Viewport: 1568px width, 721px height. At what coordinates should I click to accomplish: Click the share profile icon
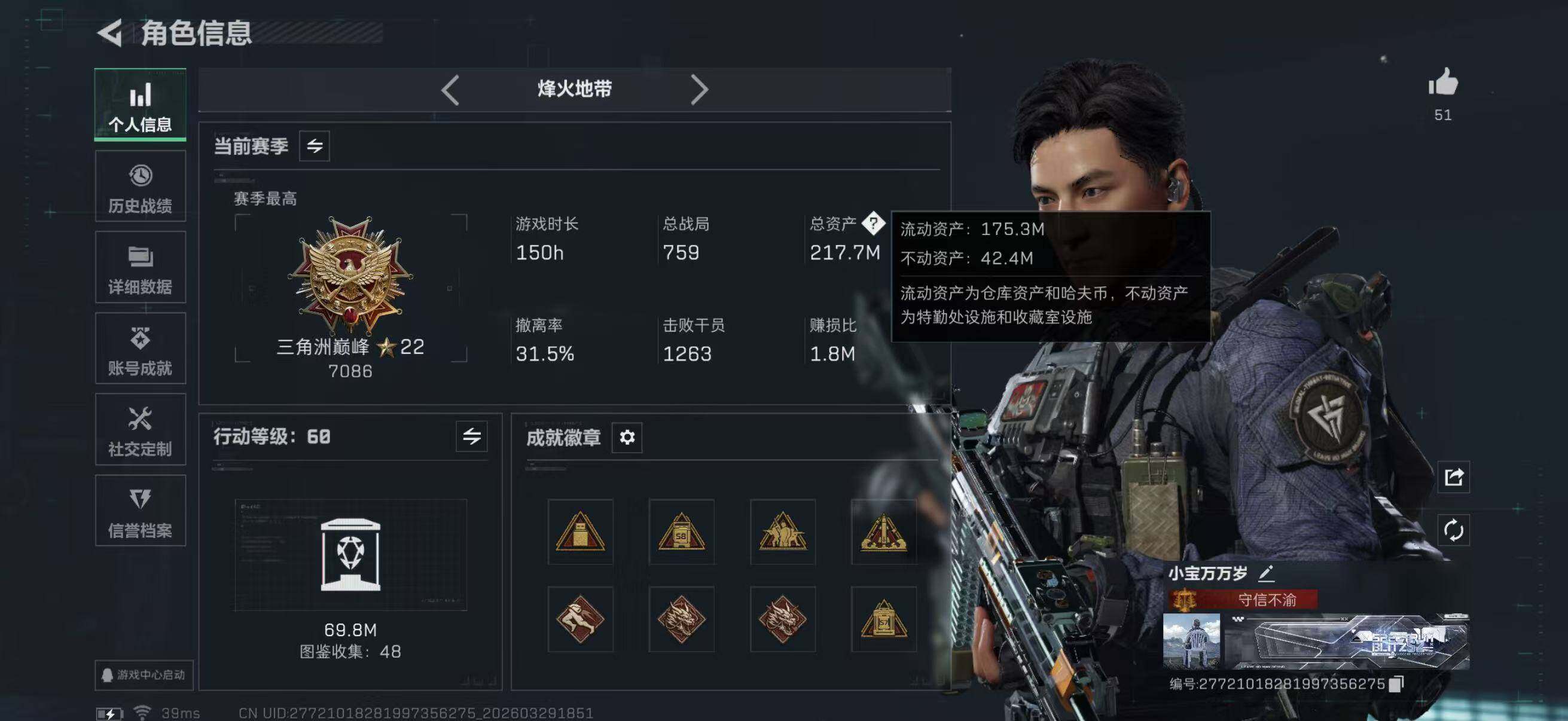tap(1454, 477)
